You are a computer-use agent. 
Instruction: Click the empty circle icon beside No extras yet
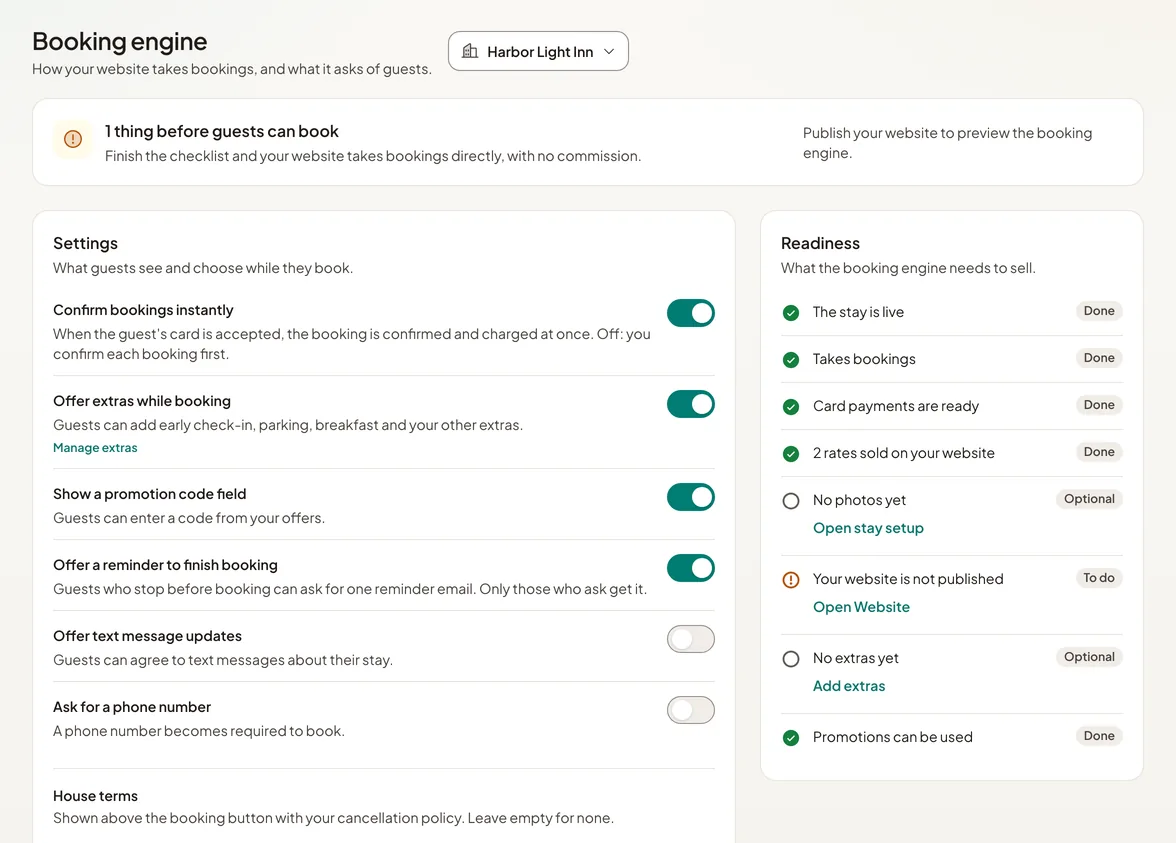(x=790, y=658)
